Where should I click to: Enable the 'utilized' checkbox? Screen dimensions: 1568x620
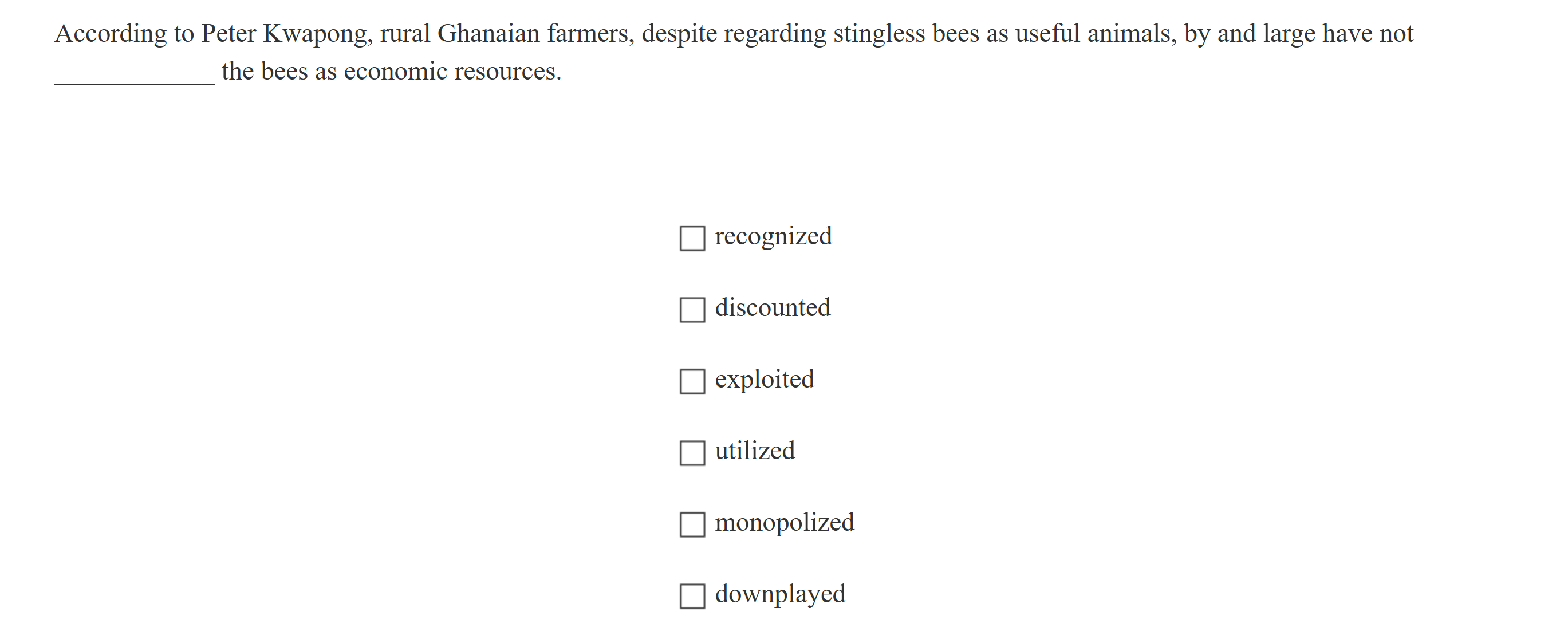tap(692, 453)
